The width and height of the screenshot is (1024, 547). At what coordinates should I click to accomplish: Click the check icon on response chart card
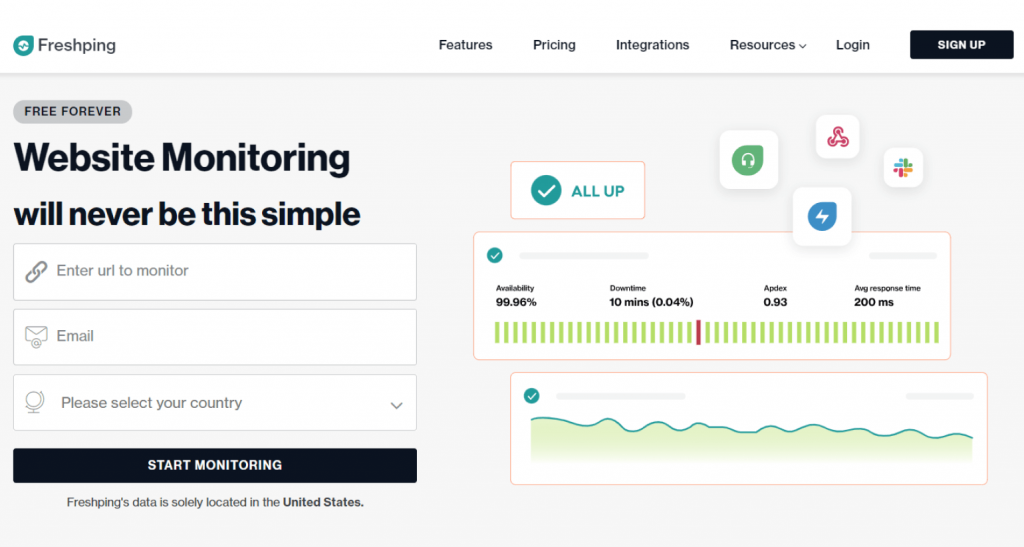click(532, 396)
